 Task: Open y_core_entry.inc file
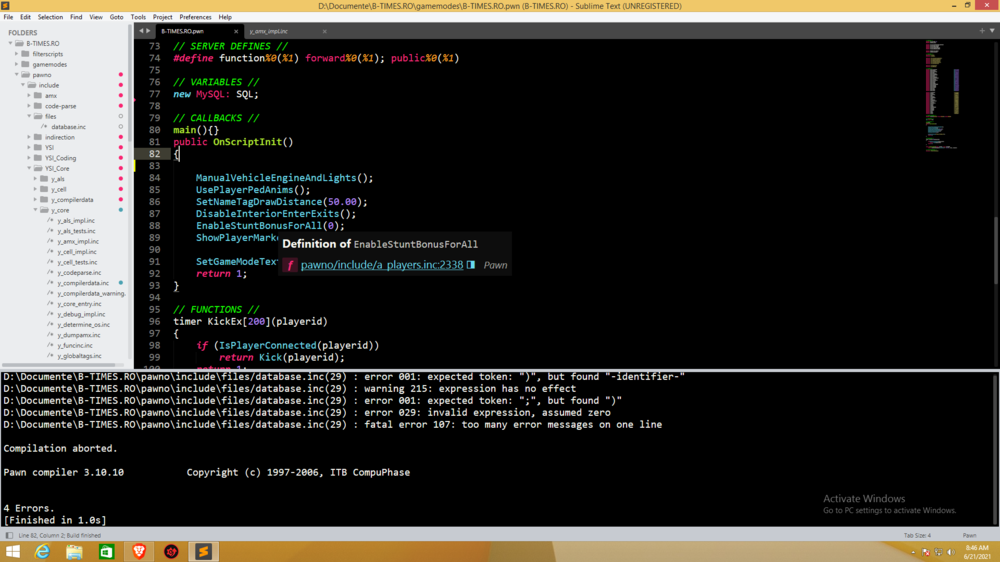pos(79,304)
